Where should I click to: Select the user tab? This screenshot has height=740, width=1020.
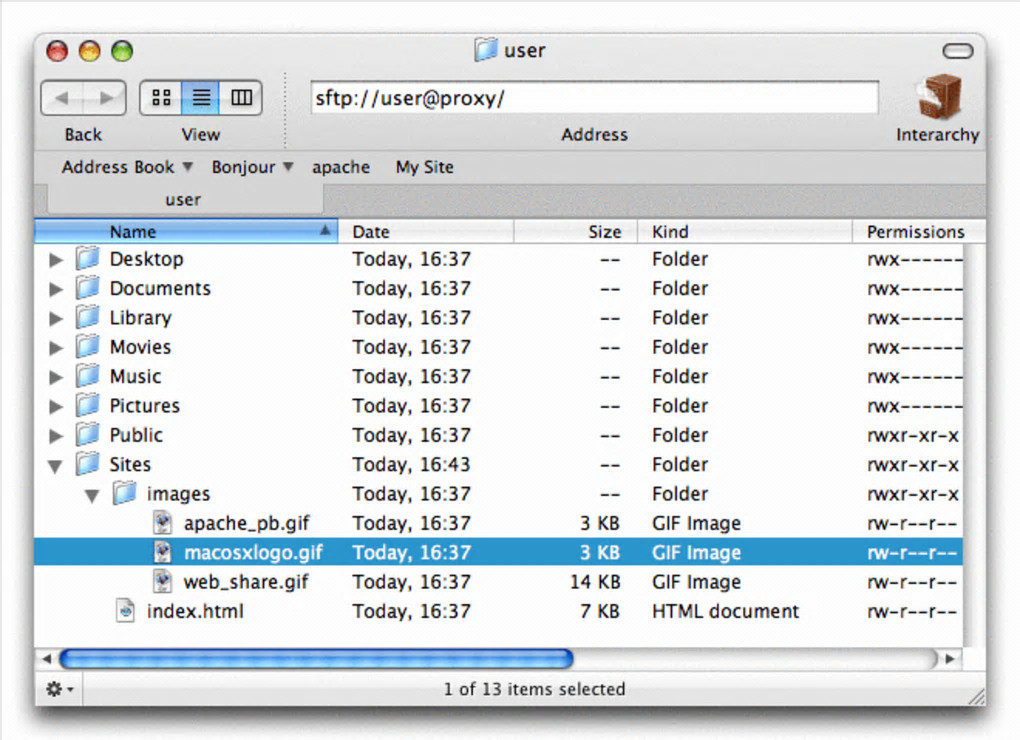coord(184,199)
